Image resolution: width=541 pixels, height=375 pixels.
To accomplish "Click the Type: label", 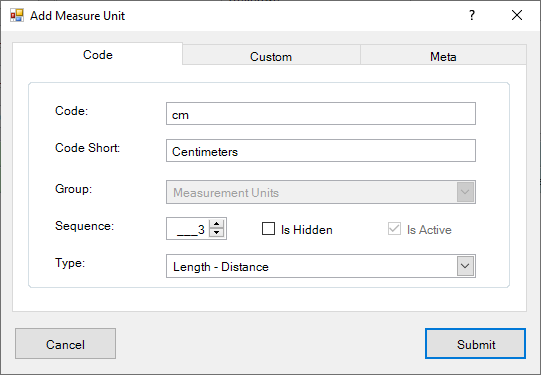I will pyautogui.click(x=70, y=263).
